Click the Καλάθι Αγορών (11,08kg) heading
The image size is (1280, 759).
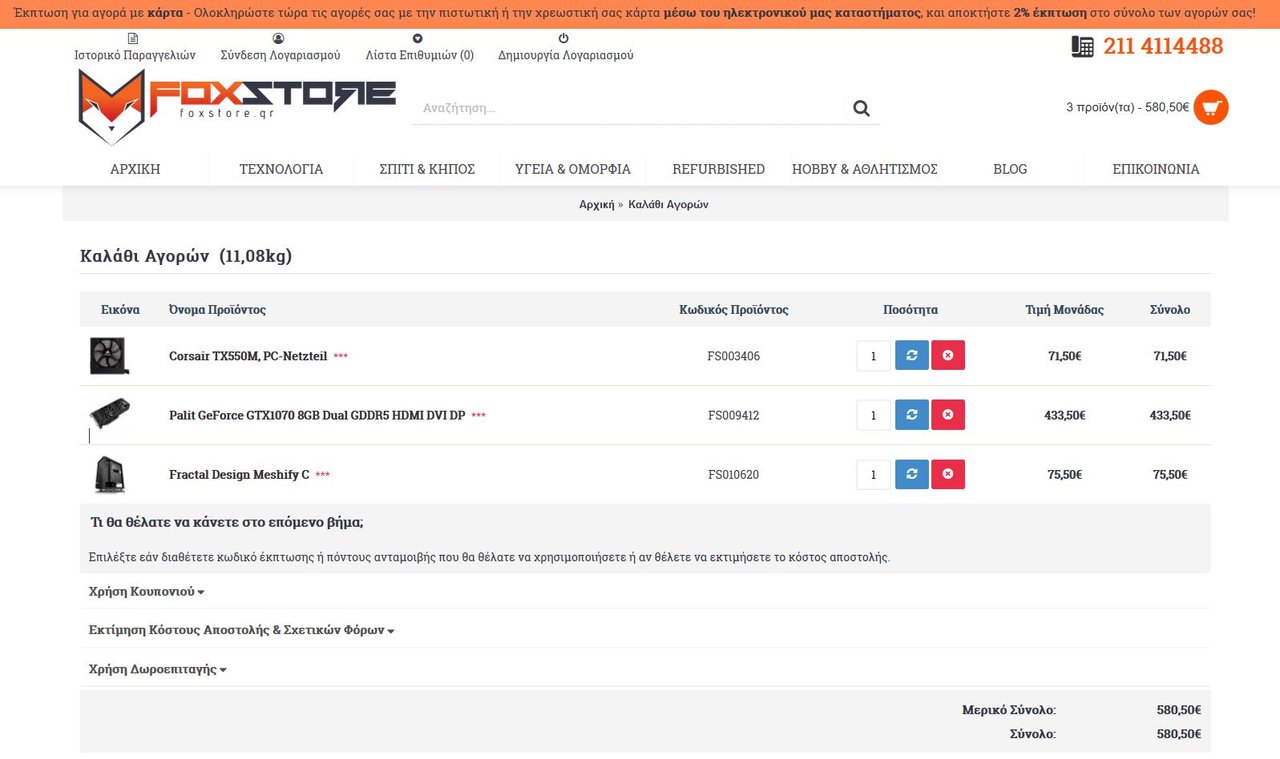click(186, 256)
